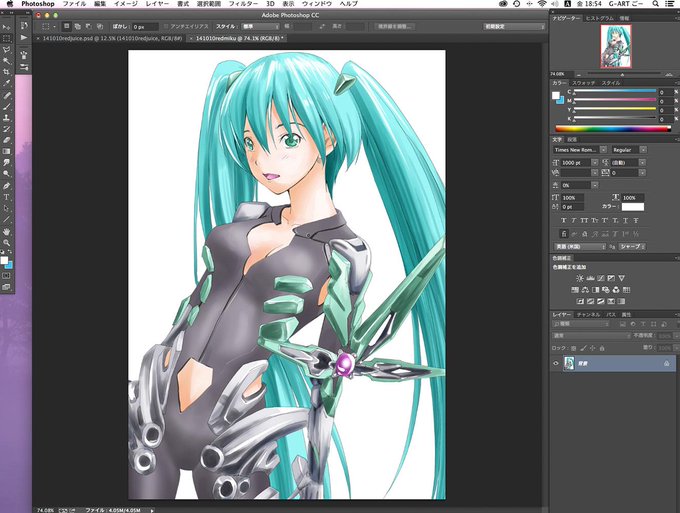Add a Brightness/Contrast adjustment
The width and height of the screenshot is (680, 513).
tap(580, 278)
